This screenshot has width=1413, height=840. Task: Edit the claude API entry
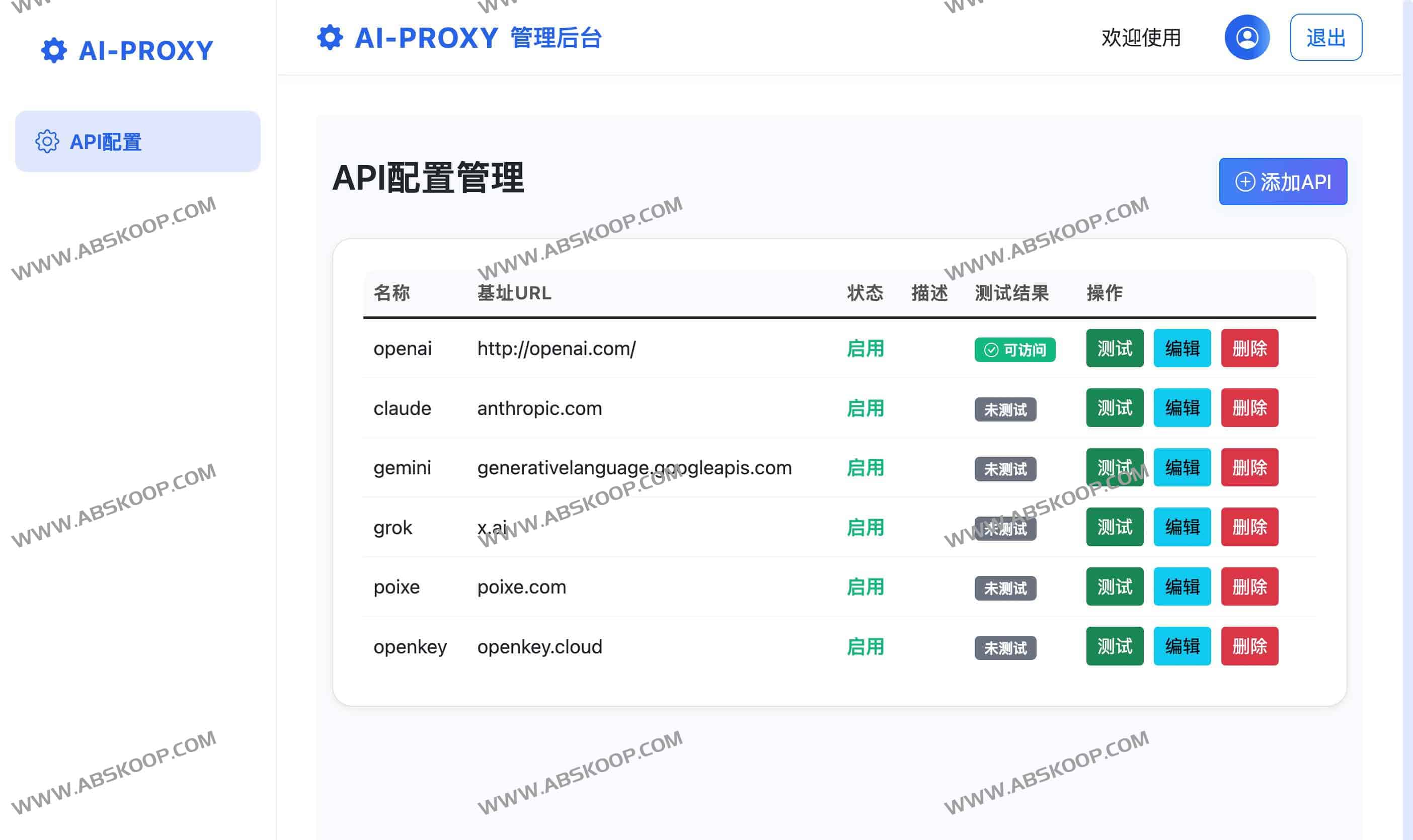[1182, 407]
